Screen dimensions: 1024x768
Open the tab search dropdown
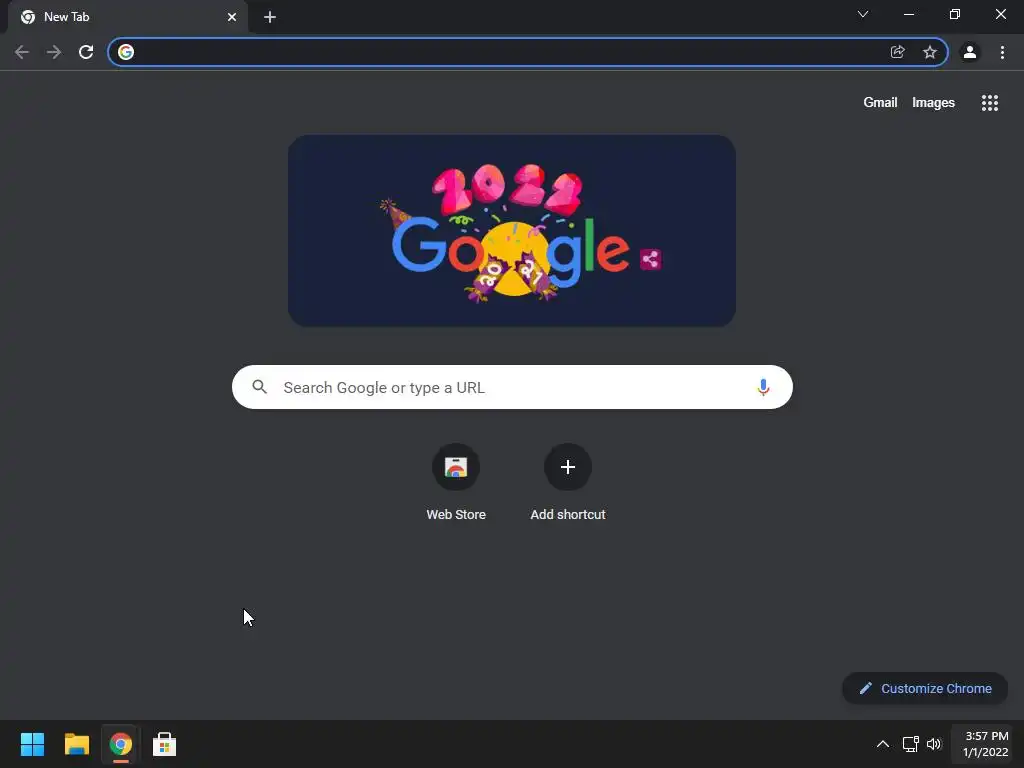point(863,14)
